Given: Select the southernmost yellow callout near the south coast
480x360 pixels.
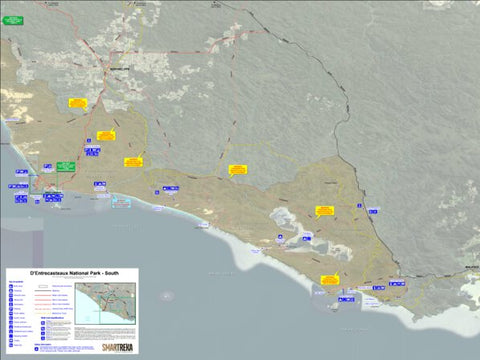Looking at the screenshot, I should point(330,280).
